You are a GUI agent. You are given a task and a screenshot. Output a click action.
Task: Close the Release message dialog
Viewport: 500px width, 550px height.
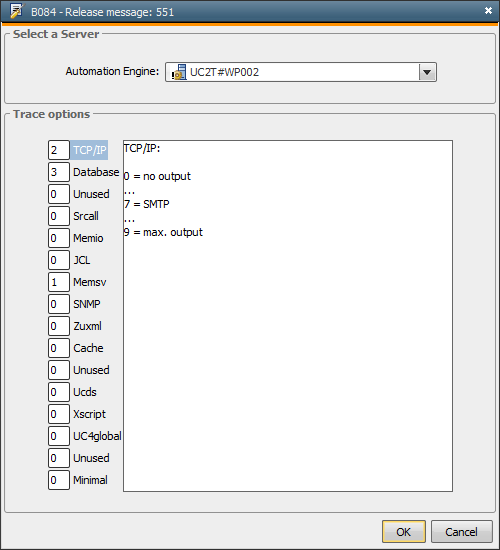[488, 11]
